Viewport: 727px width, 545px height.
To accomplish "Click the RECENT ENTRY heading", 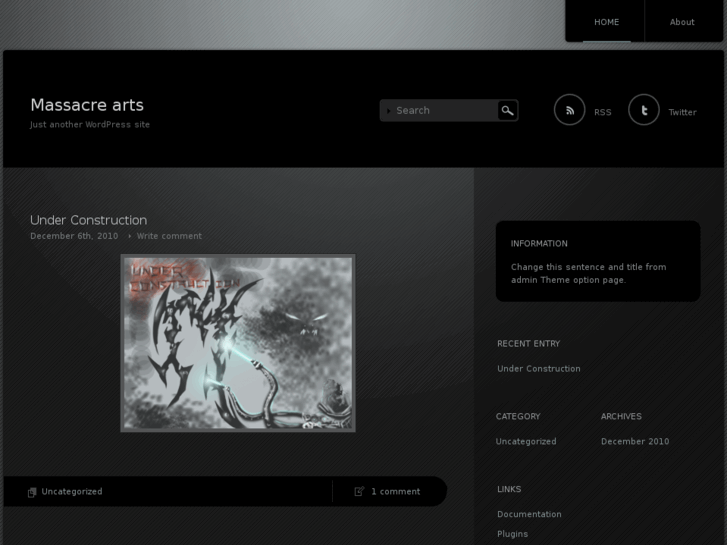I will point(529,344).
